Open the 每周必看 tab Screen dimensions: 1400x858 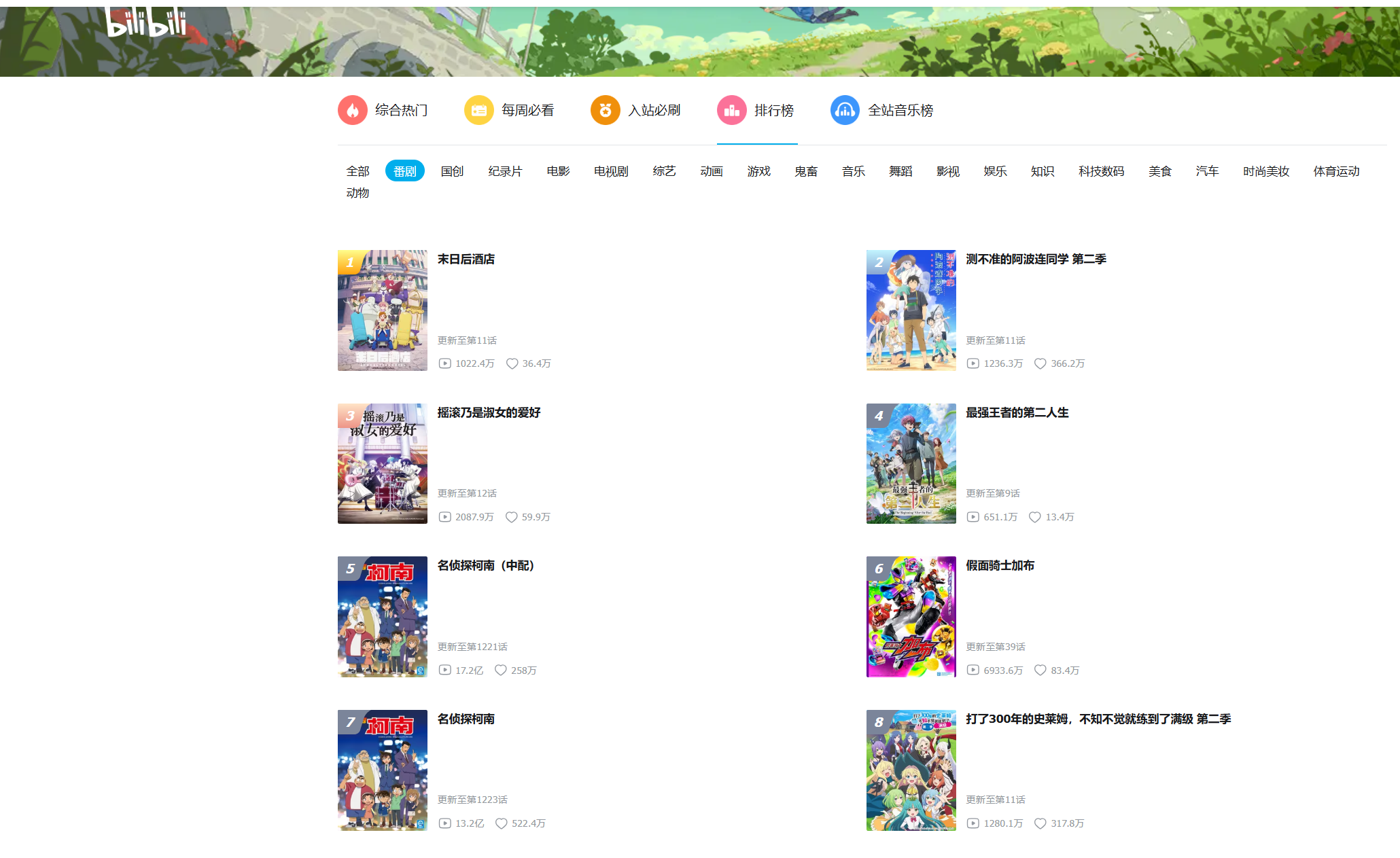point(509,110)
